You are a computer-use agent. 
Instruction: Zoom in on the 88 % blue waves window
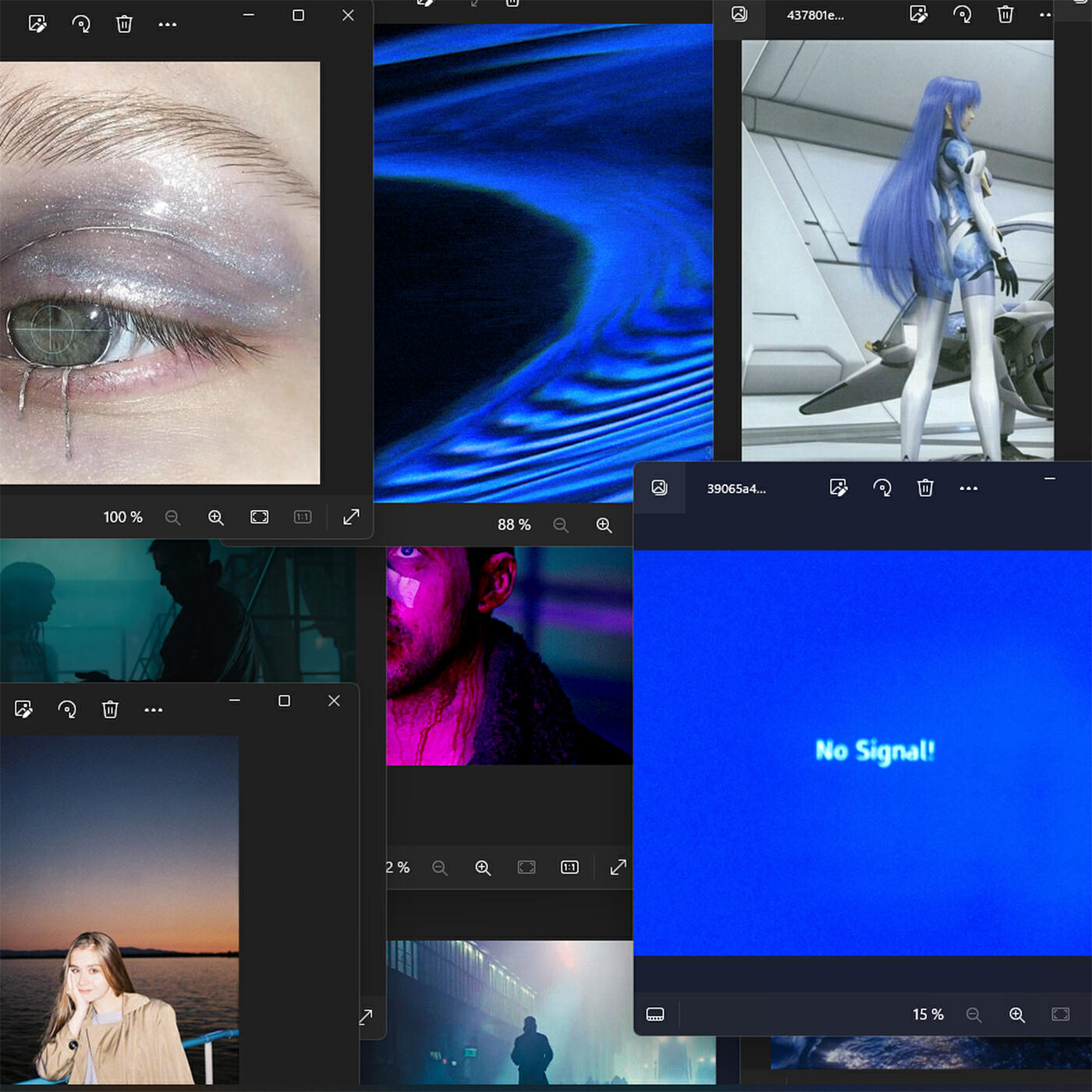tap(604, 526)
